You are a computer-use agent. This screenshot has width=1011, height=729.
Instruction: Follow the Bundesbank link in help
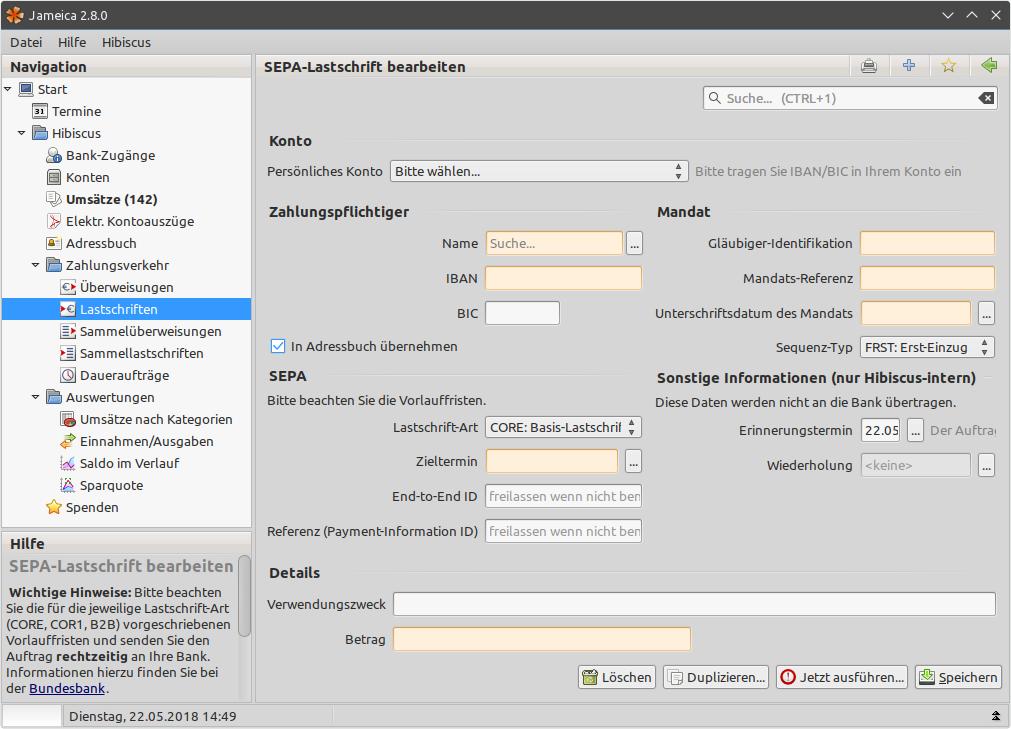(x=67, y=688)
